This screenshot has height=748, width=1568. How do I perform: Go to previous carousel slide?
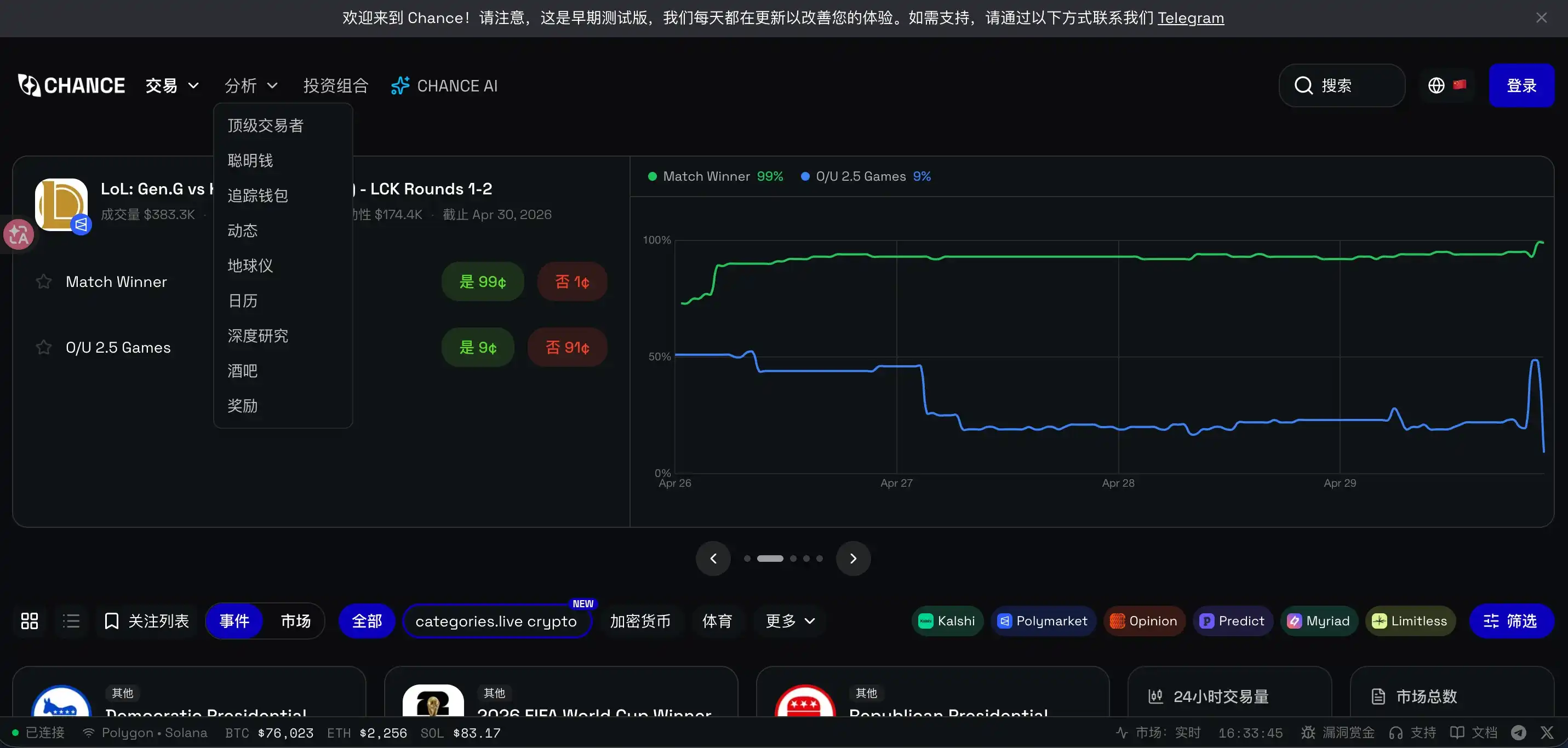coord(713,559)
